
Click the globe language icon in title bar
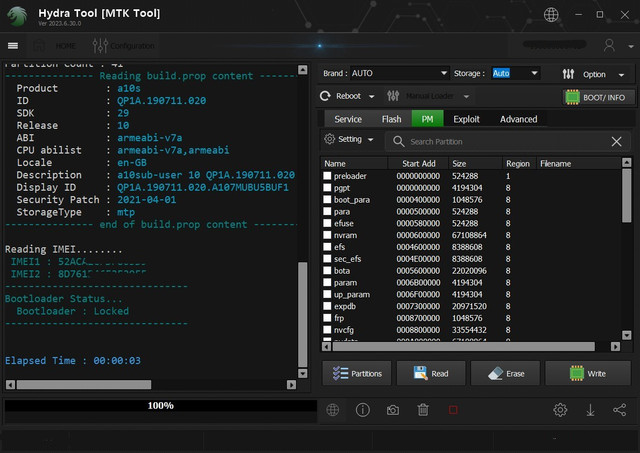click(551, 15)
